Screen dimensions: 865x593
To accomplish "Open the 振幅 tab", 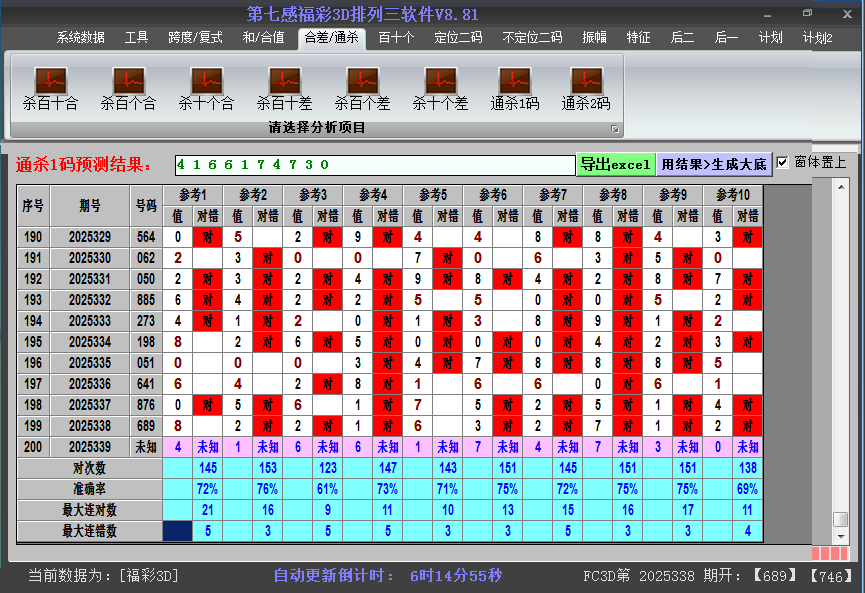I will (594, 38).
